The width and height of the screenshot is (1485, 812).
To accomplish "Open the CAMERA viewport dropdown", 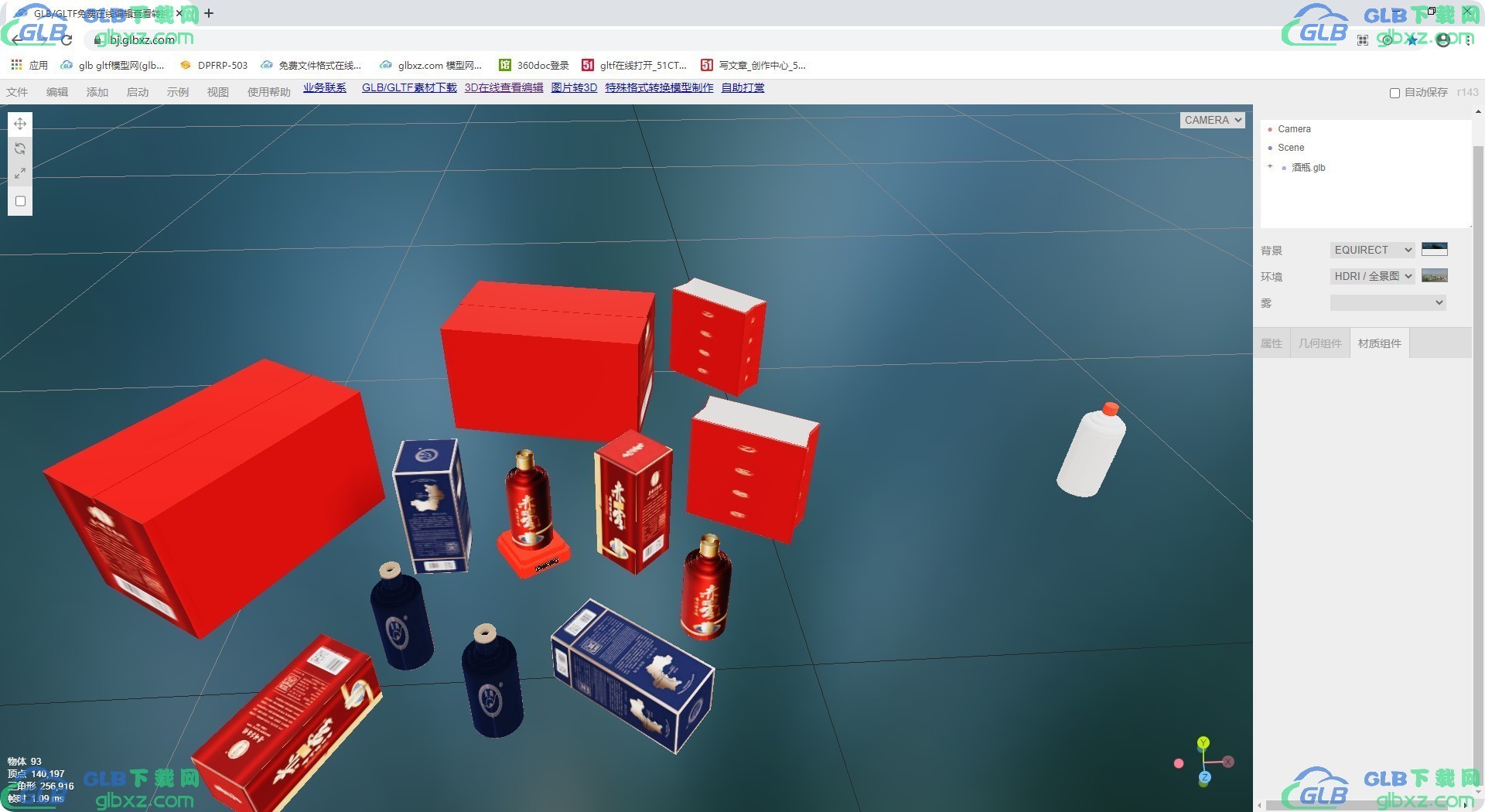I will coord(1212,120).
